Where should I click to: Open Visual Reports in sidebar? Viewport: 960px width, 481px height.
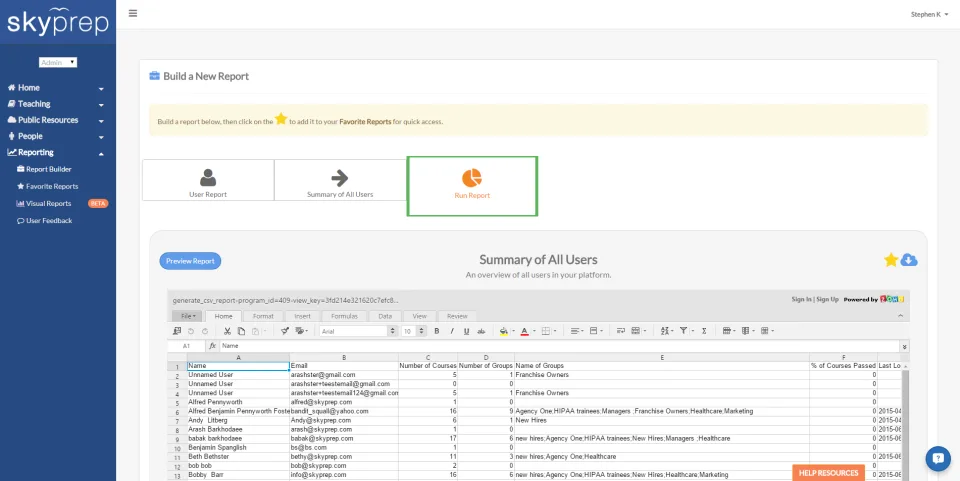(43, 204)
